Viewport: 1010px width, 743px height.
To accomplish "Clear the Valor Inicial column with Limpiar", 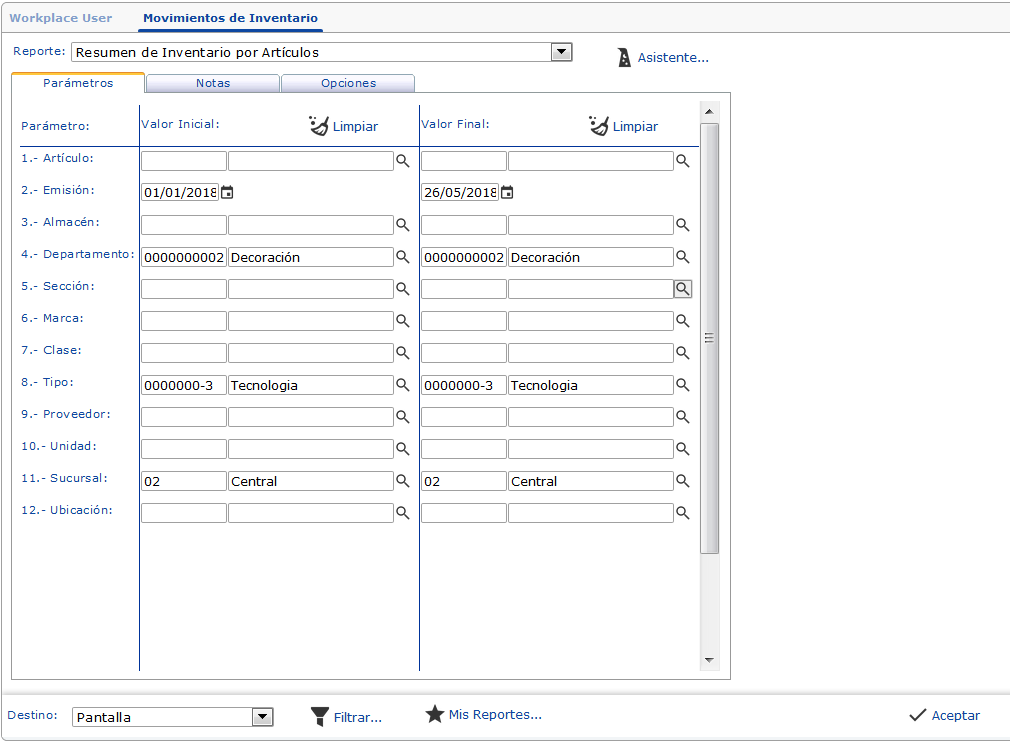I will (344, 127).
